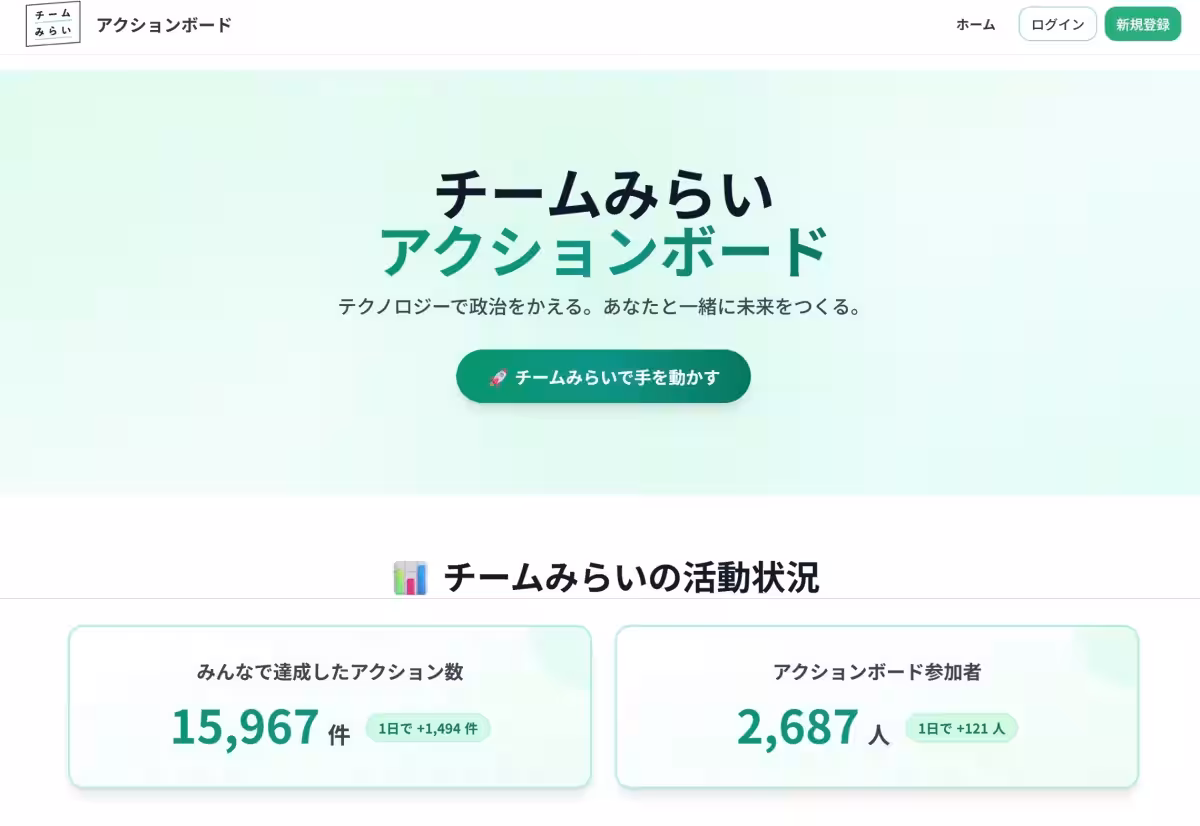Click the rocket icon in the hero button
Viewport: 1200px width, 826px height.
coord(498,377)
